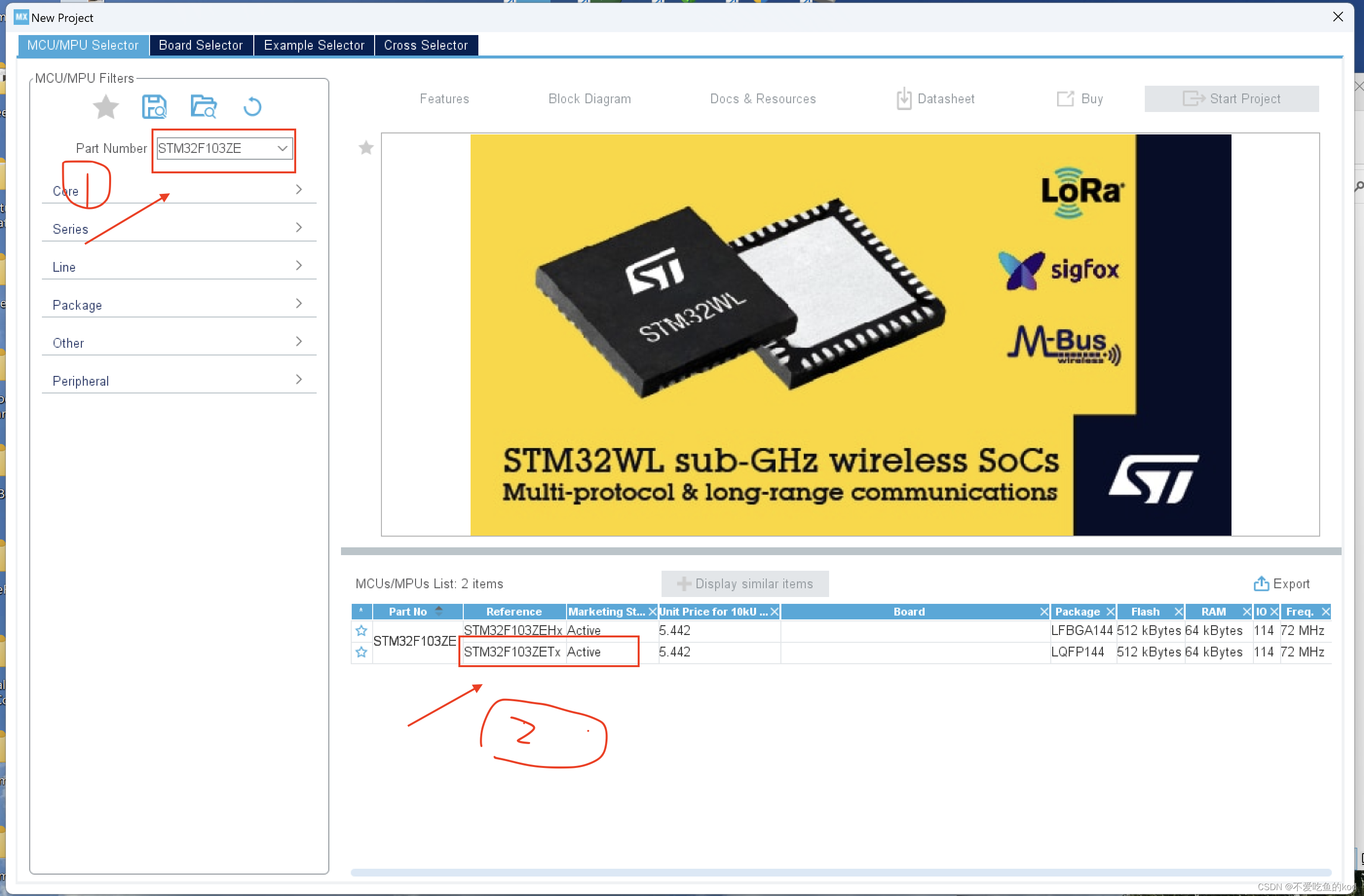Viewport: 1364px width, 896px height.
Task: Mark STM32F103ZEHx as favorite
Action: coord(361,630)
